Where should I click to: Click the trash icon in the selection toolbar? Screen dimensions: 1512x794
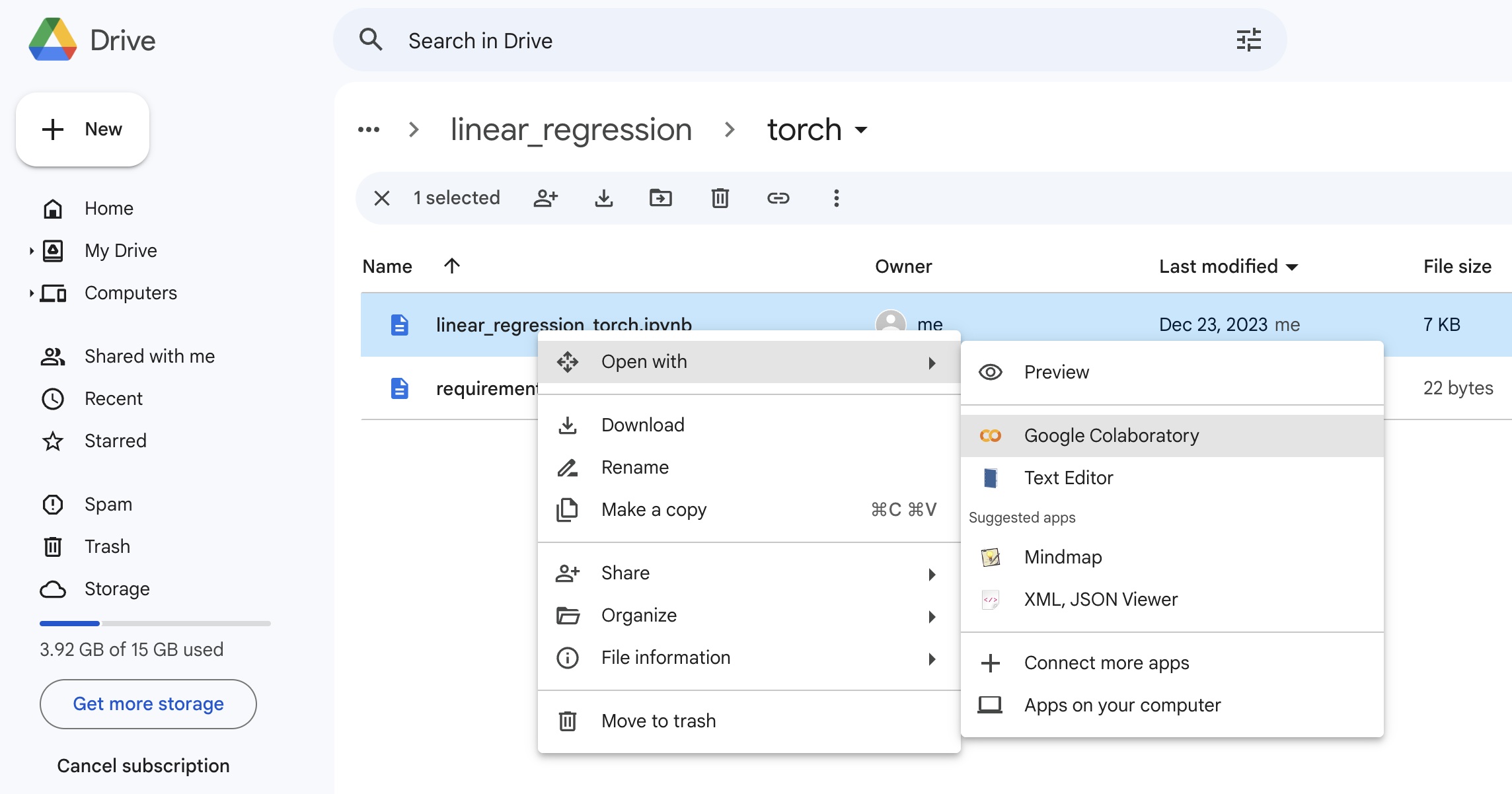[720, 198]
